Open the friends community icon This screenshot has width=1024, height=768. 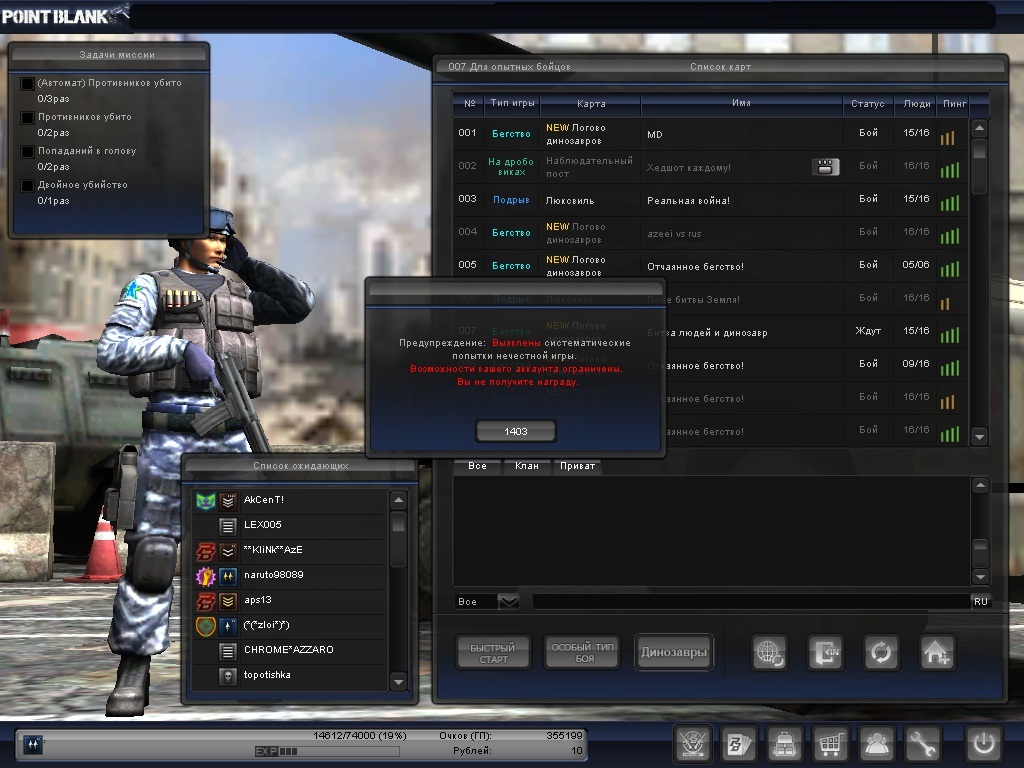point(877,744)
